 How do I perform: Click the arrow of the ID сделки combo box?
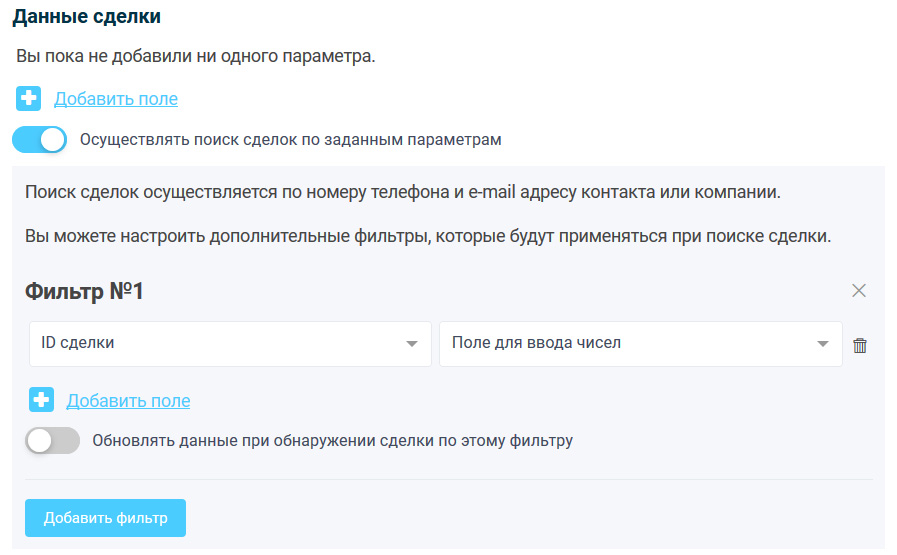coord(412,344)
